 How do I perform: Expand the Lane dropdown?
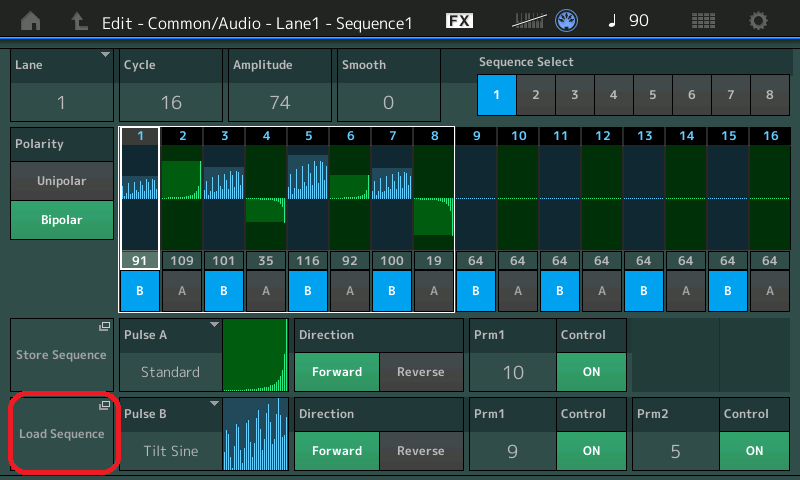click(x=62, y=85)
